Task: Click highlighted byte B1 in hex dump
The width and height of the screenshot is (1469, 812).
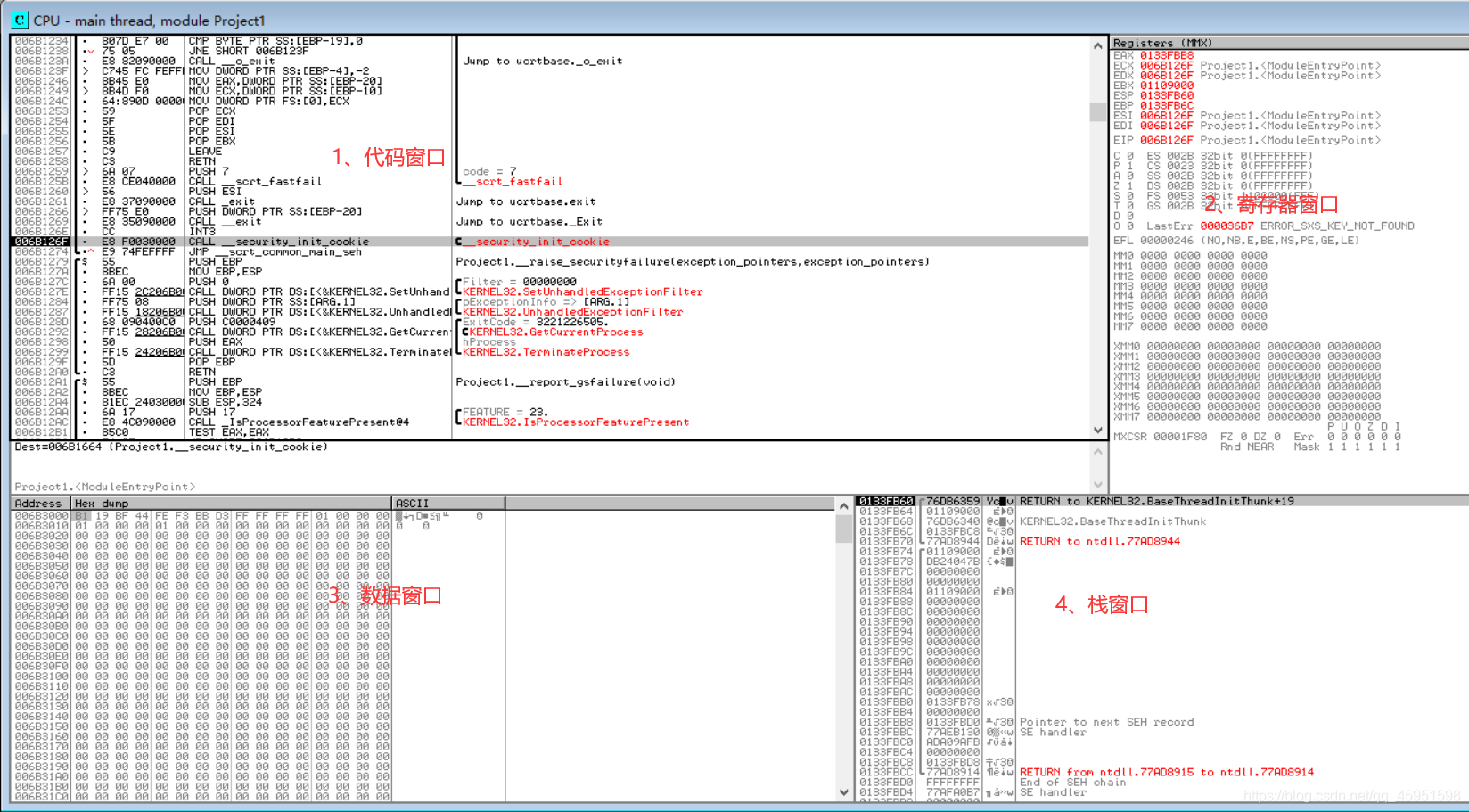Action: (81, 516)
